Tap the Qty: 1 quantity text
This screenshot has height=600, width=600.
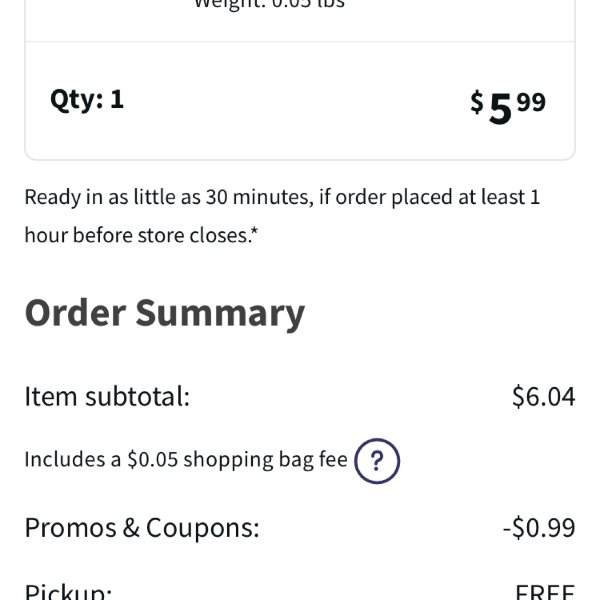point(87,100)
